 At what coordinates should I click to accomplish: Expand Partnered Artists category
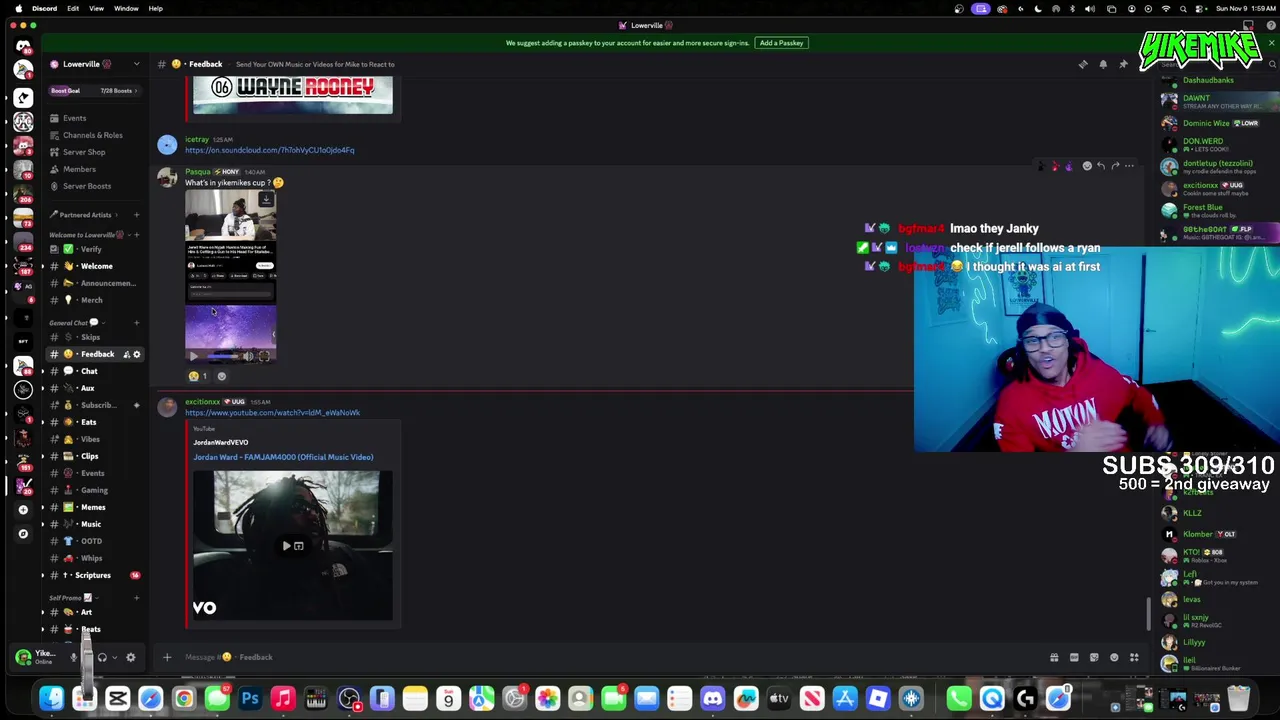coord(84,215)
